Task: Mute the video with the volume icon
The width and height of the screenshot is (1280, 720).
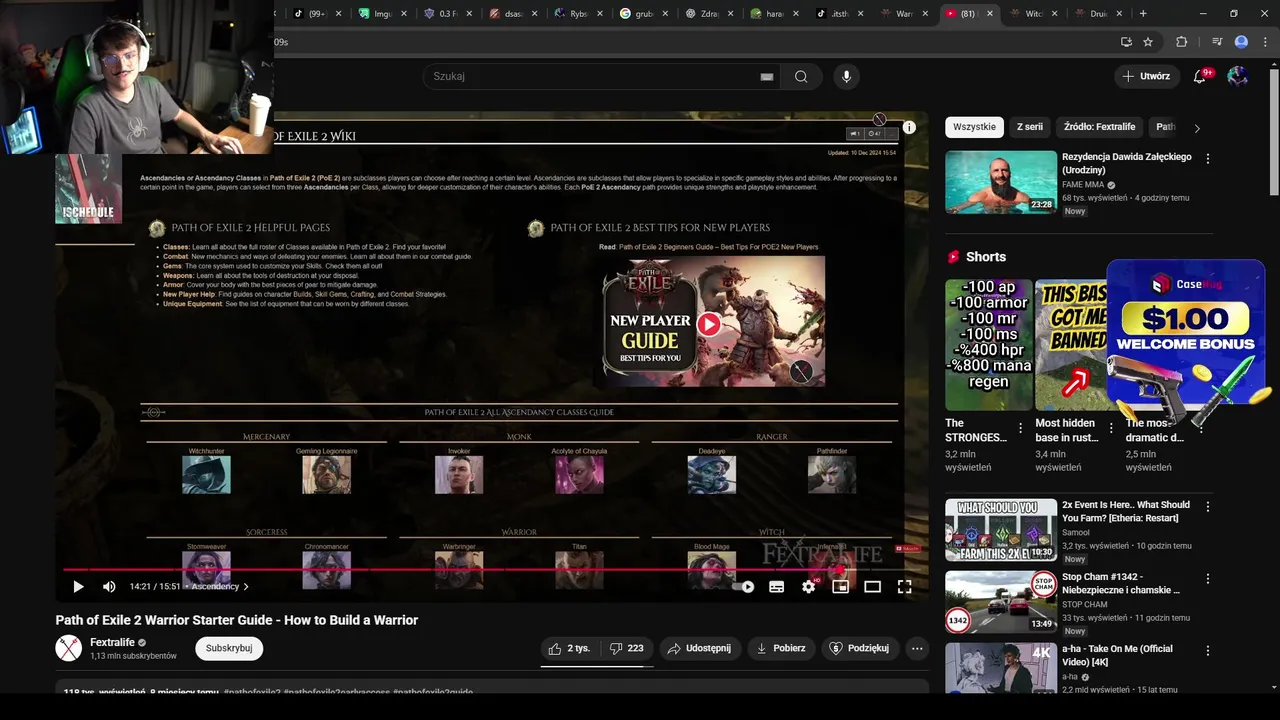Action: [109, 587]
